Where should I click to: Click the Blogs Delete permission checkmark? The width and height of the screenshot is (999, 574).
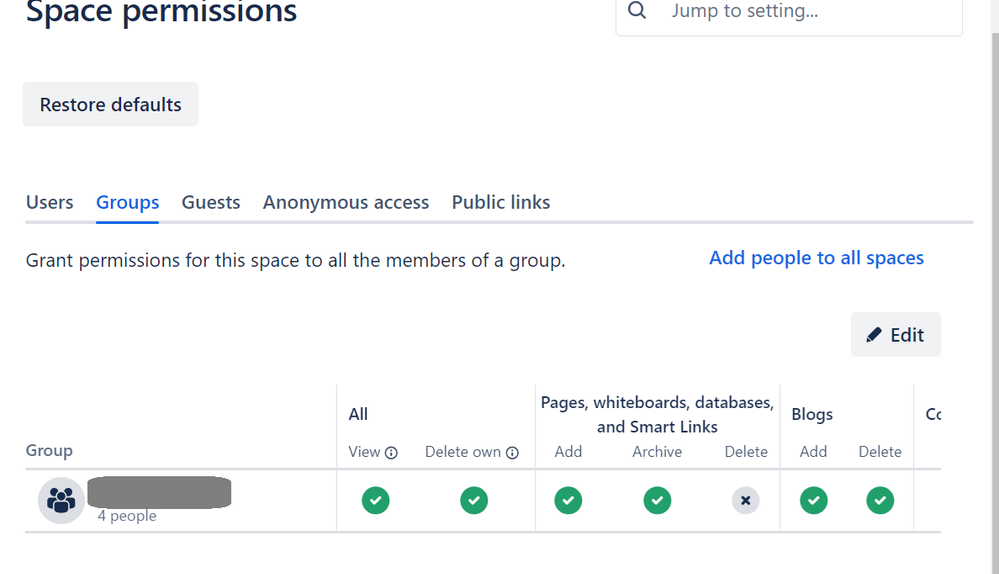[x=880, y=500]
